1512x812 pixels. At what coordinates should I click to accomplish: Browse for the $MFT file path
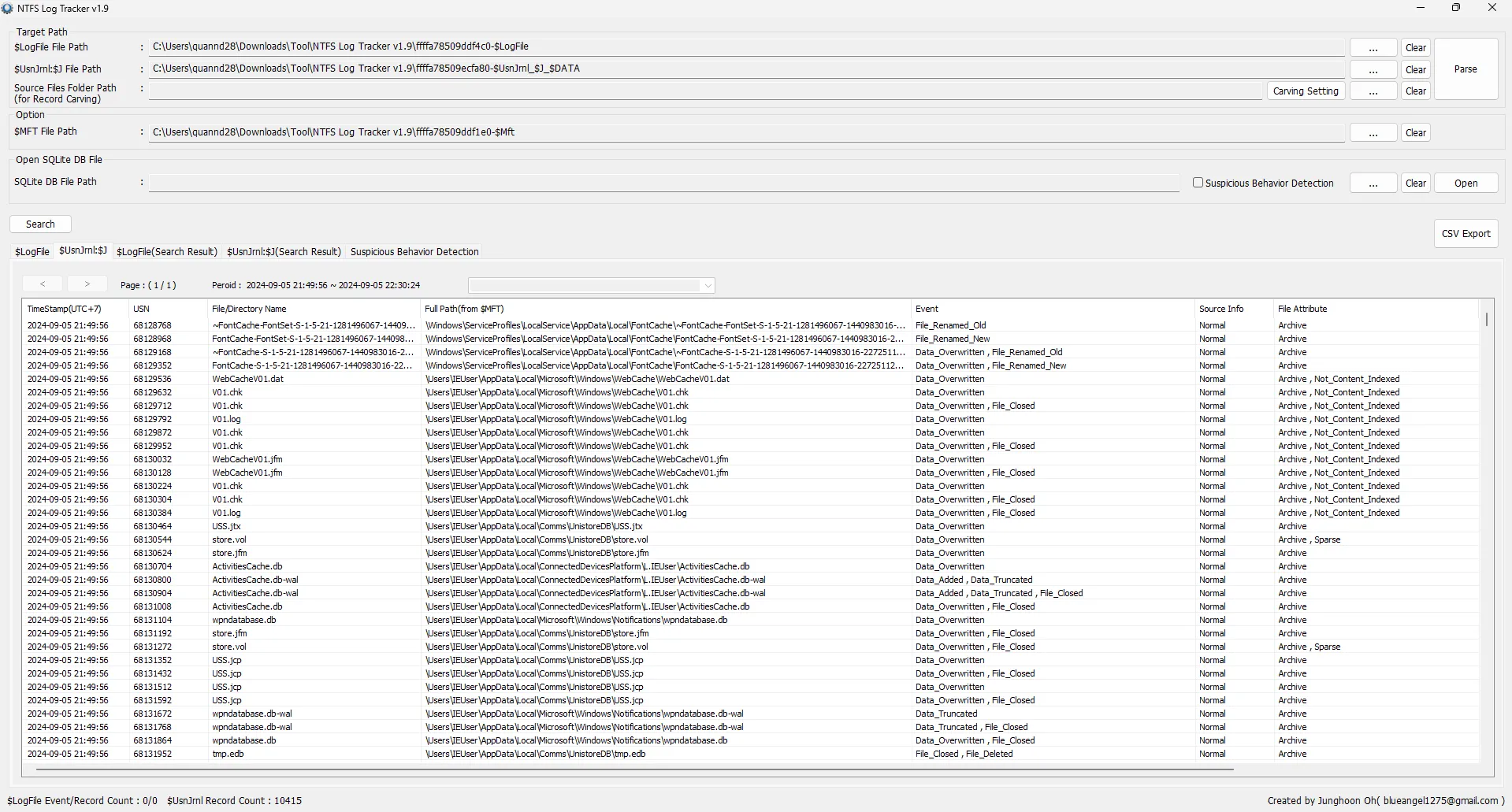pyautogui.click(x=1373, y=133)
